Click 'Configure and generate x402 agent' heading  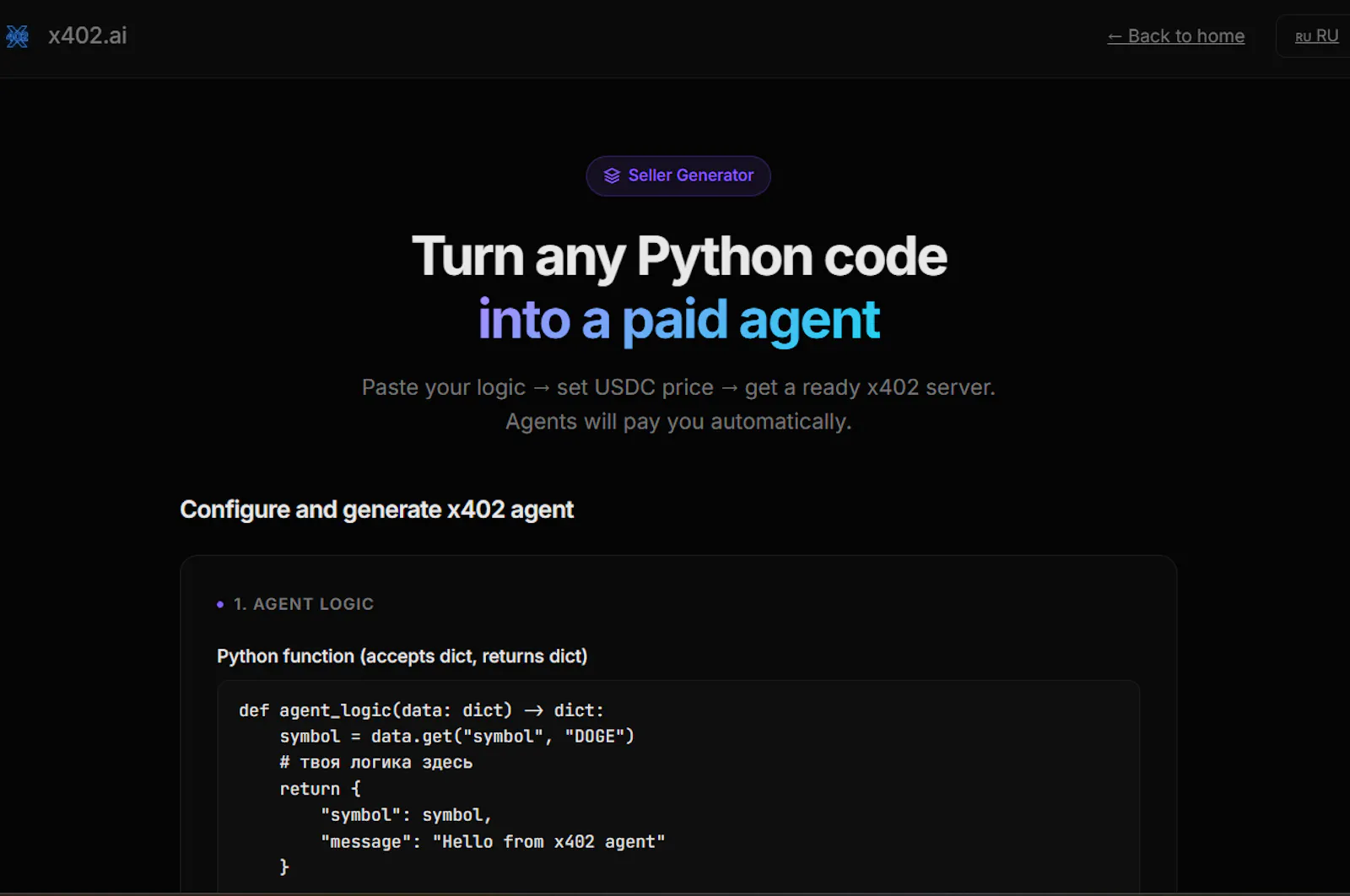[x=376, y=510]
